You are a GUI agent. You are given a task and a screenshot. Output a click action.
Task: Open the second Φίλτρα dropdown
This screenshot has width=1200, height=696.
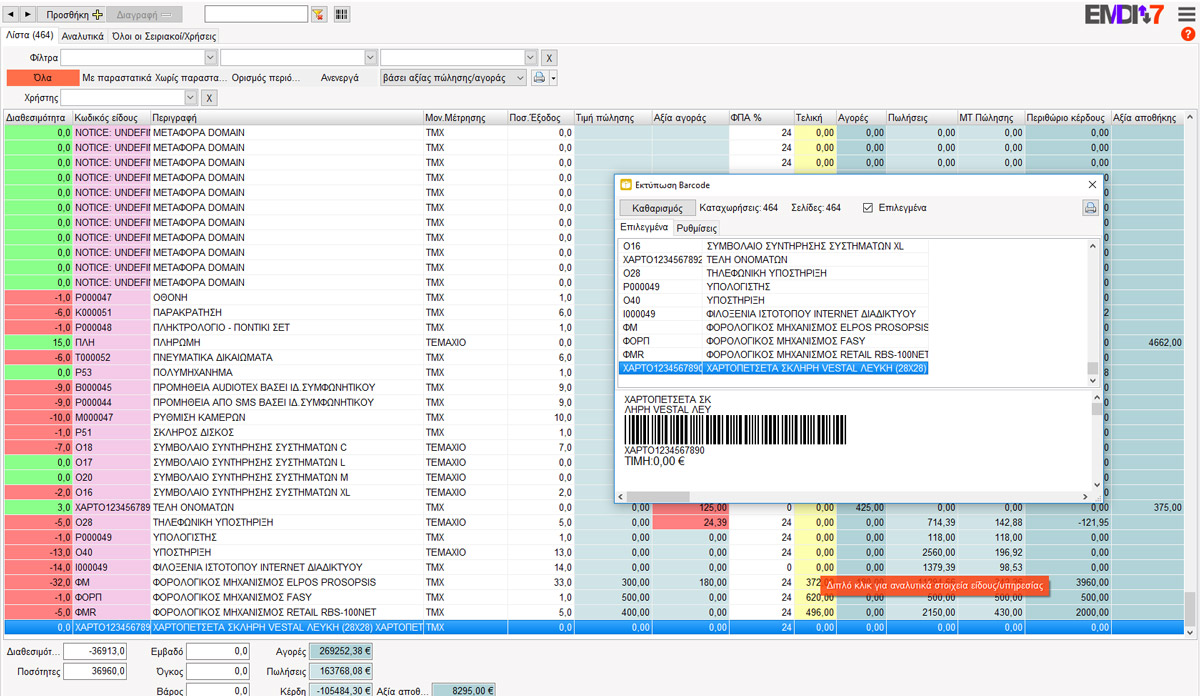tap(371, 58)
